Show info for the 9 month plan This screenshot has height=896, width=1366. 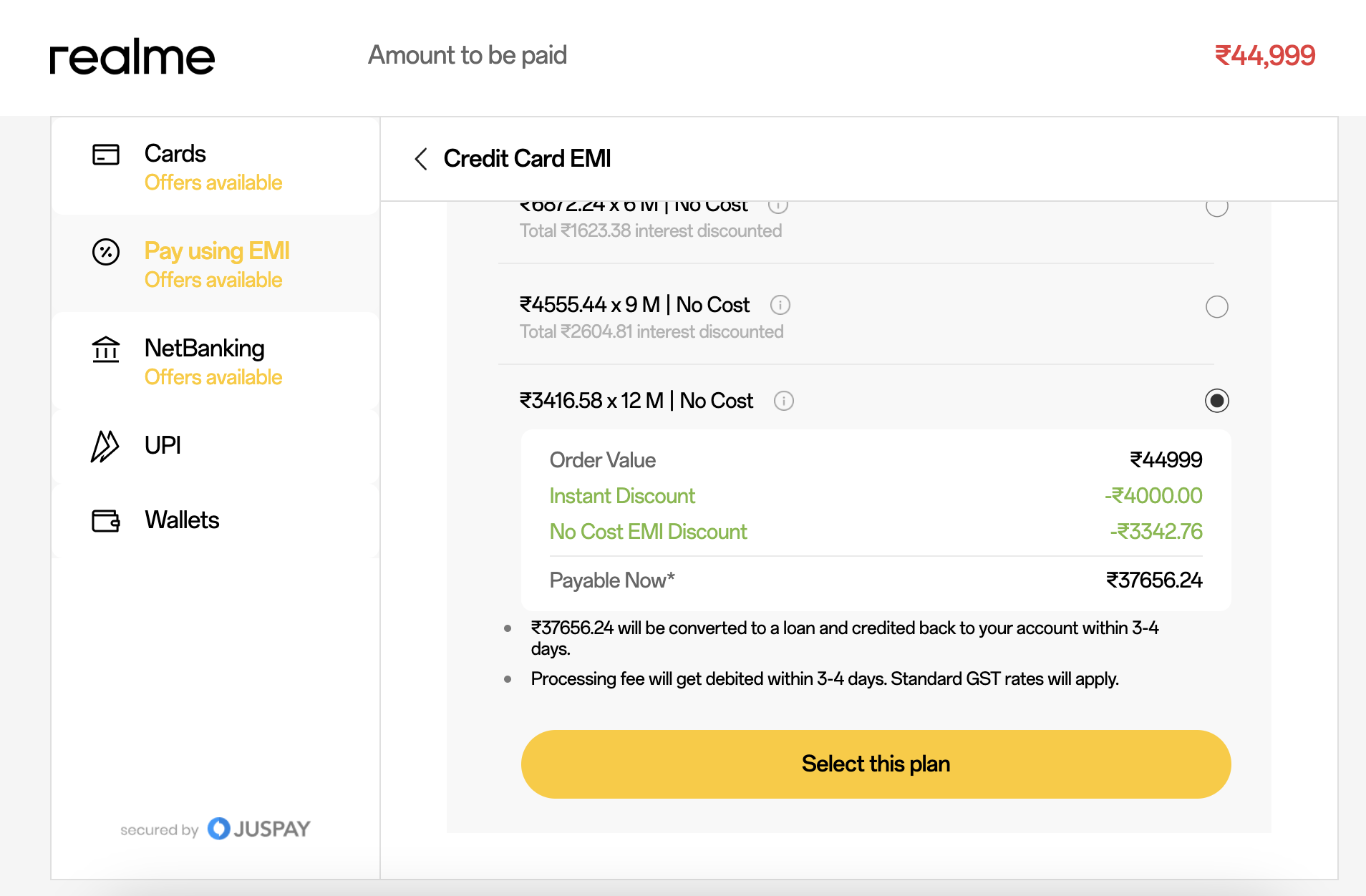point(780,306)
